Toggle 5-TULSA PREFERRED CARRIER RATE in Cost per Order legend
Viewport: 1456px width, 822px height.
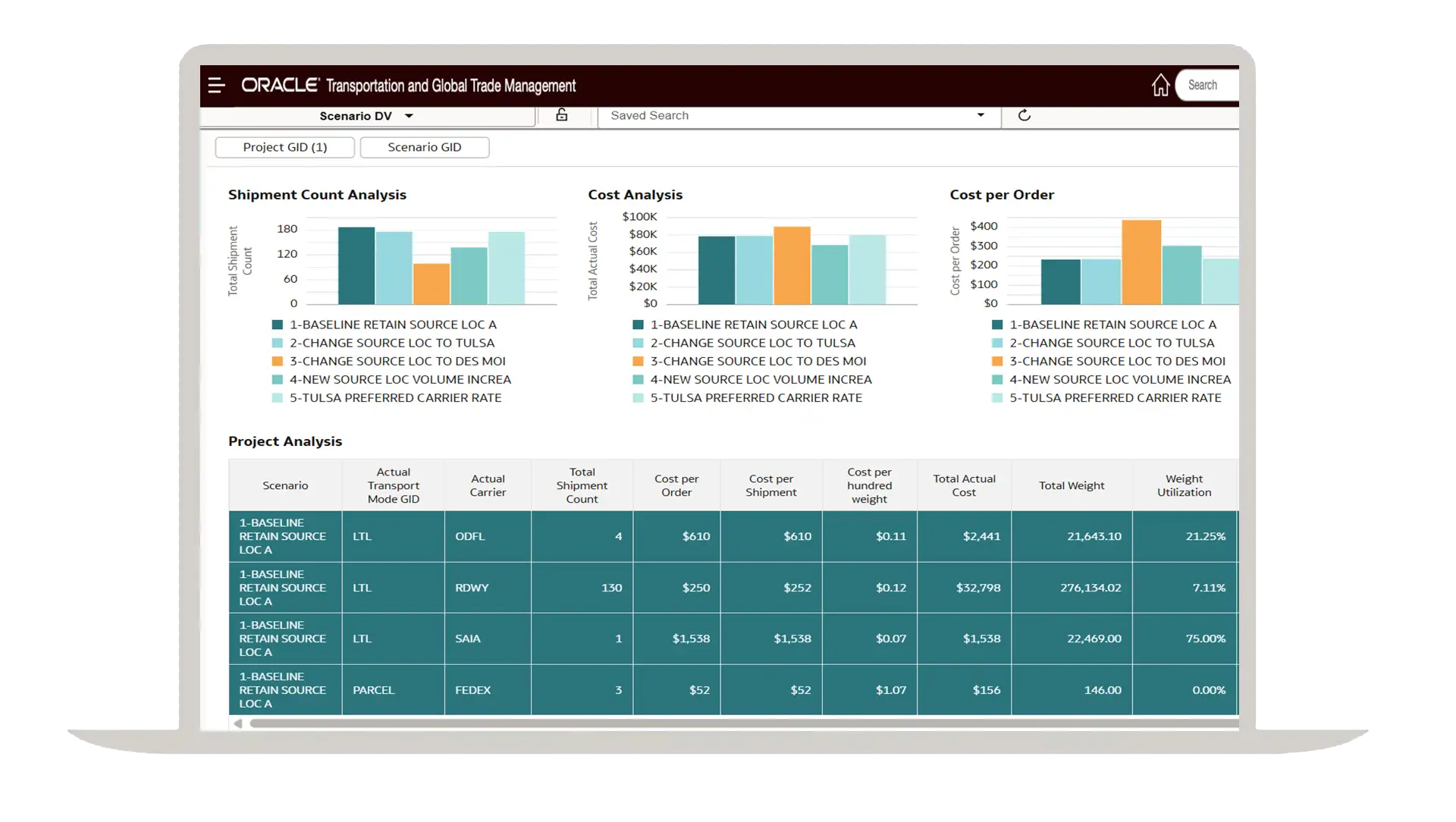click(x=1115, y=398)
